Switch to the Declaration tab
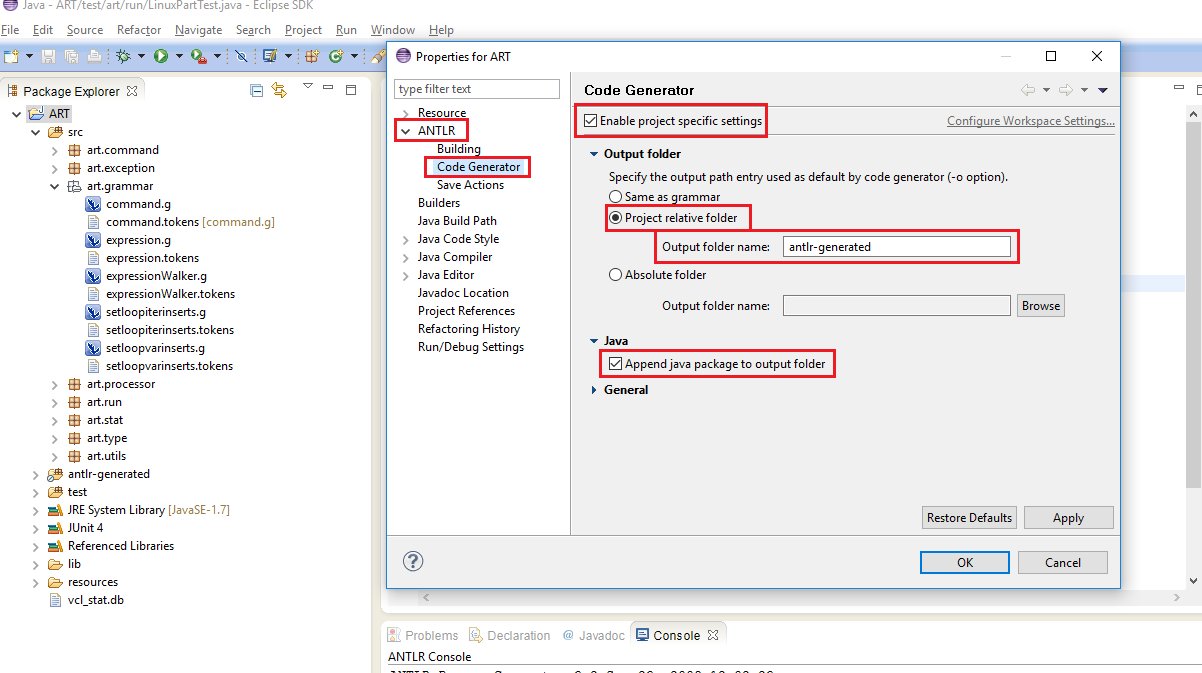Image resolution: width=1202 pixels, height=673 pixels. [x=510, y=635]
